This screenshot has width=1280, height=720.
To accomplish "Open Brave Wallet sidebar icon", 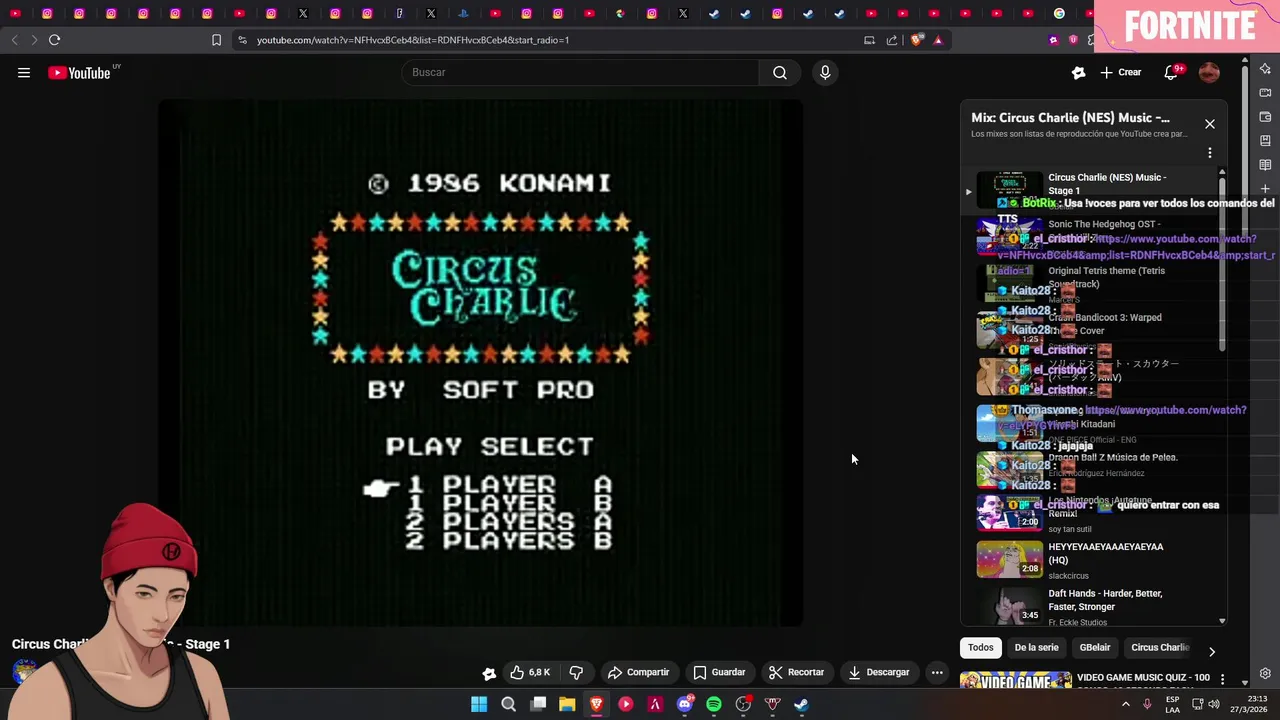I will pyautogui.click(x=1265, y=116).
